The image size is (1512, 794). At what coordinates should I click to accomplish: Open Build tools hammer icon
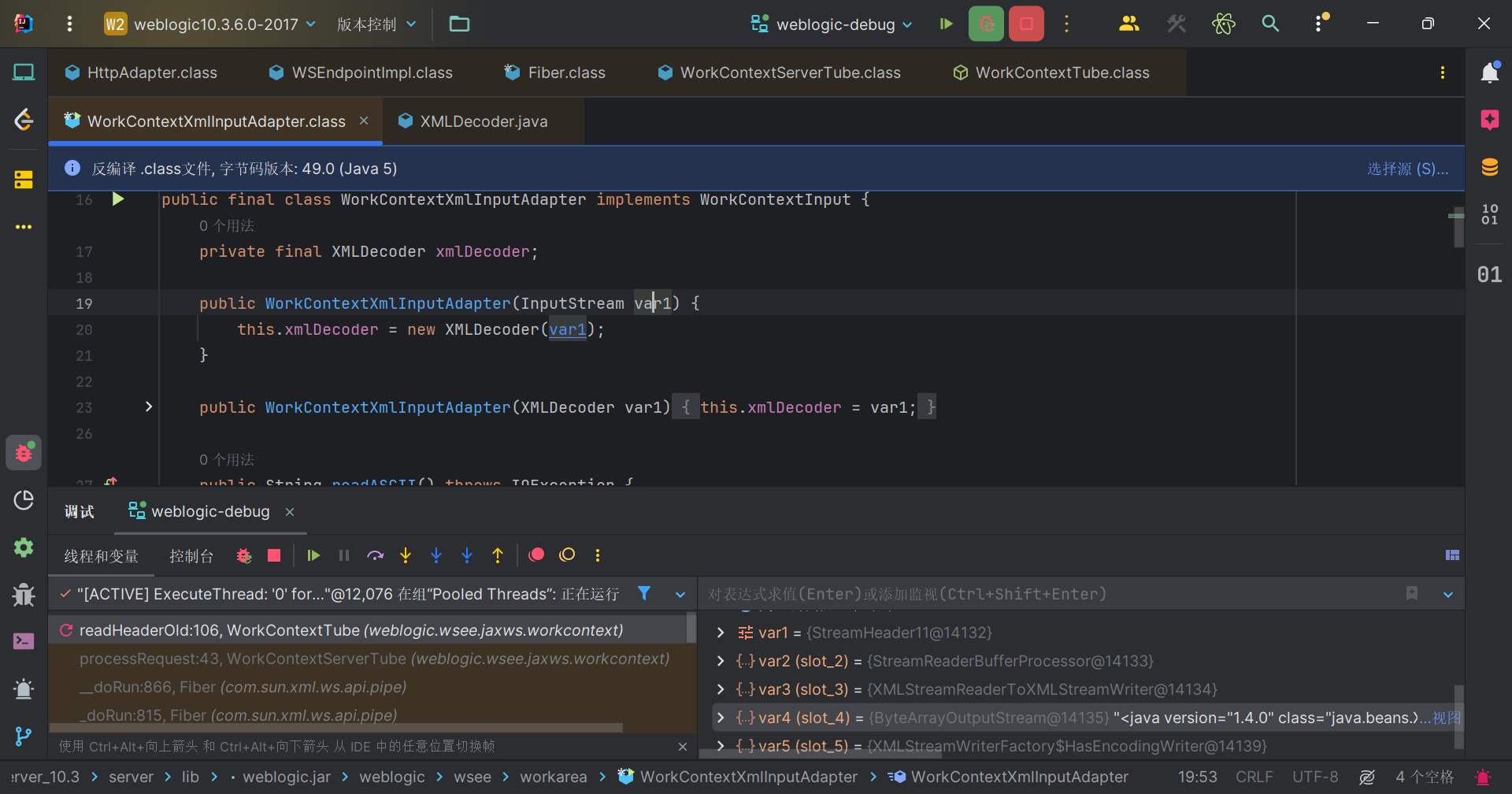pos(1176,24)
